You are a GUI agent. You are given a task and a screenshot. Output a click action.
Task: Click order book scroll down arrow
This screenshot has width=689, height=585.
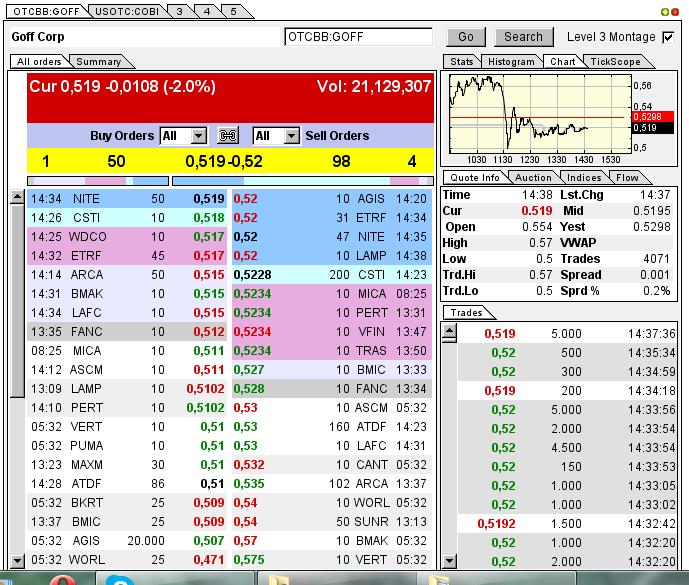tap(17, 561)
